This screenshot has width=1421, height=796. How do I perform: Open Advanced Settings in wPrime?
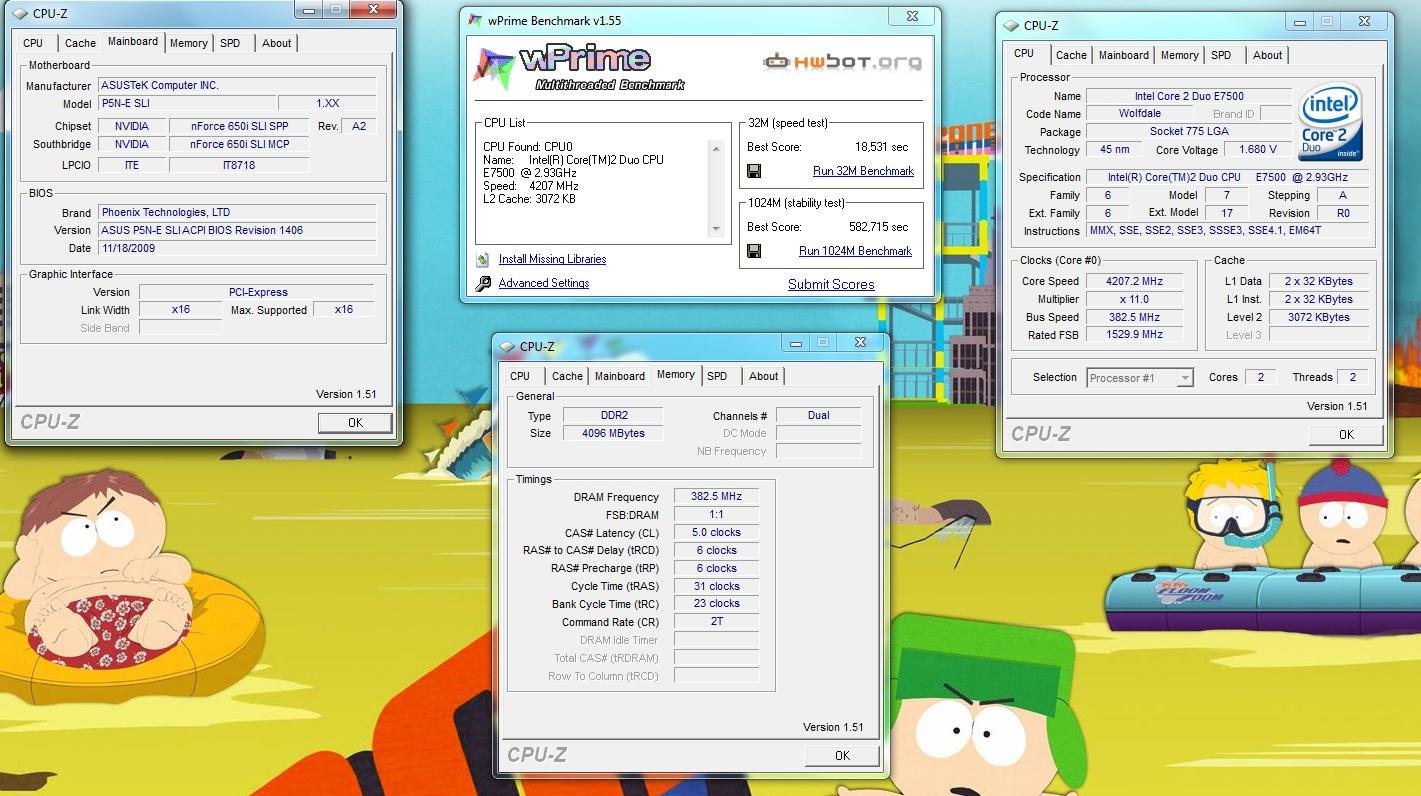(544, 283)
